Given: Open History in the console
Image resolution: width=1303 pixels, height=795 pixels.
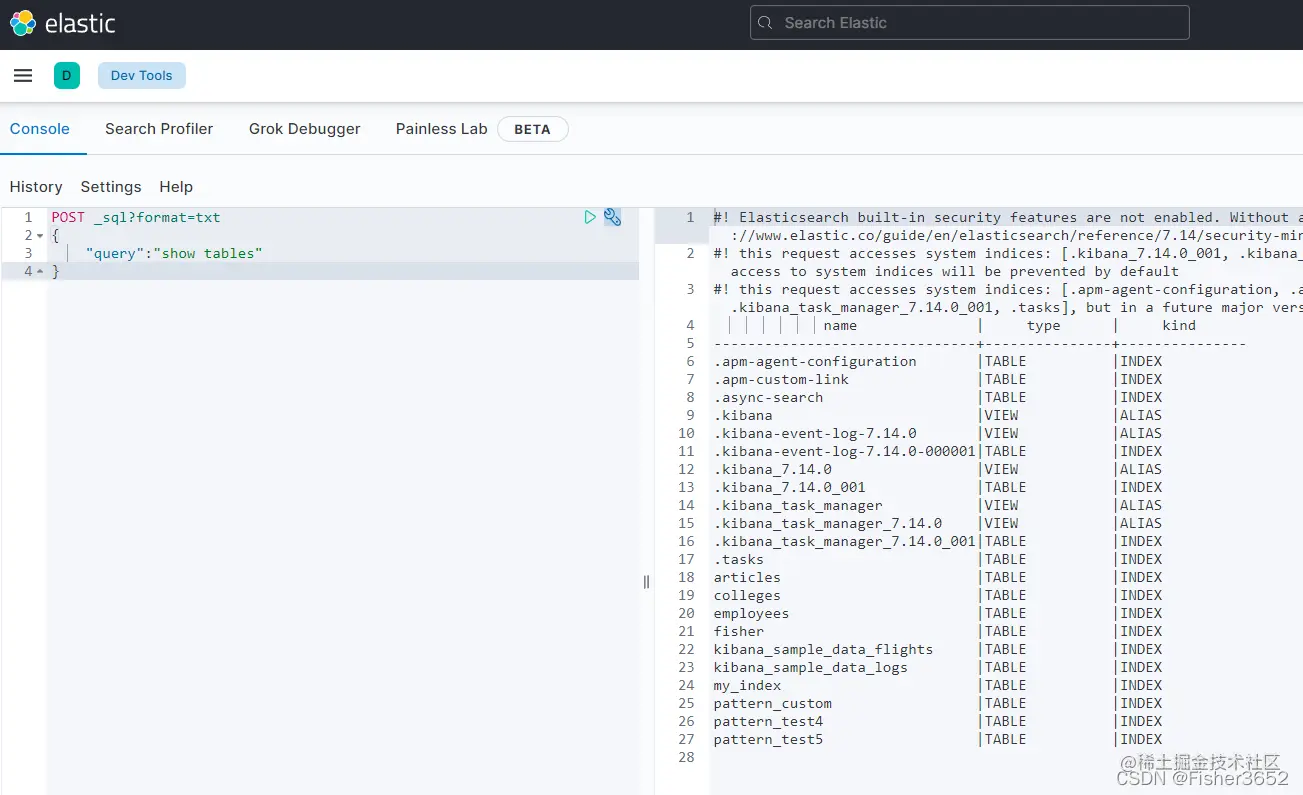Looking at the screenshot, I should coord(36,187).
